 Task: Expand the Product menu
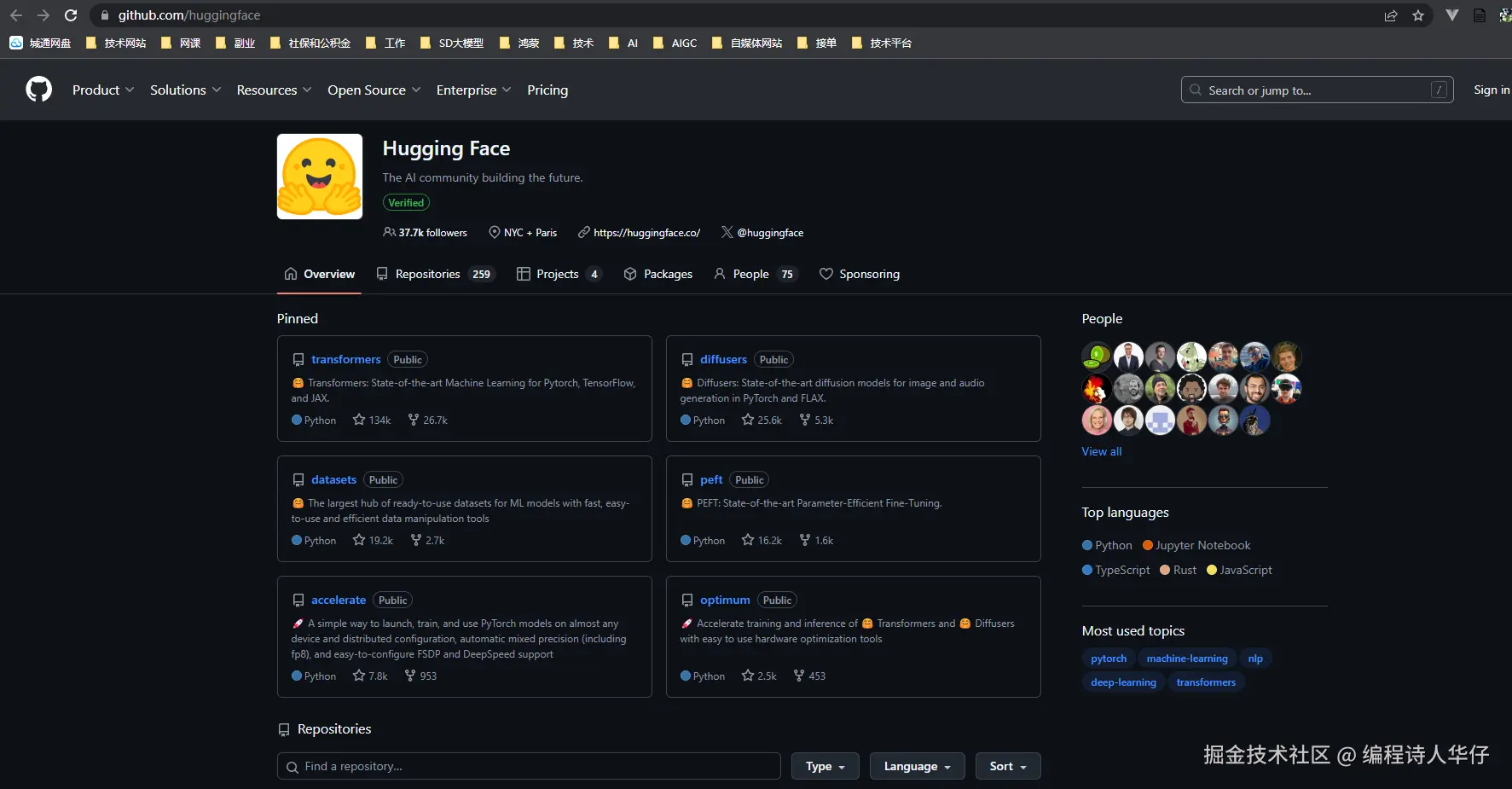(x=103, y=90)
